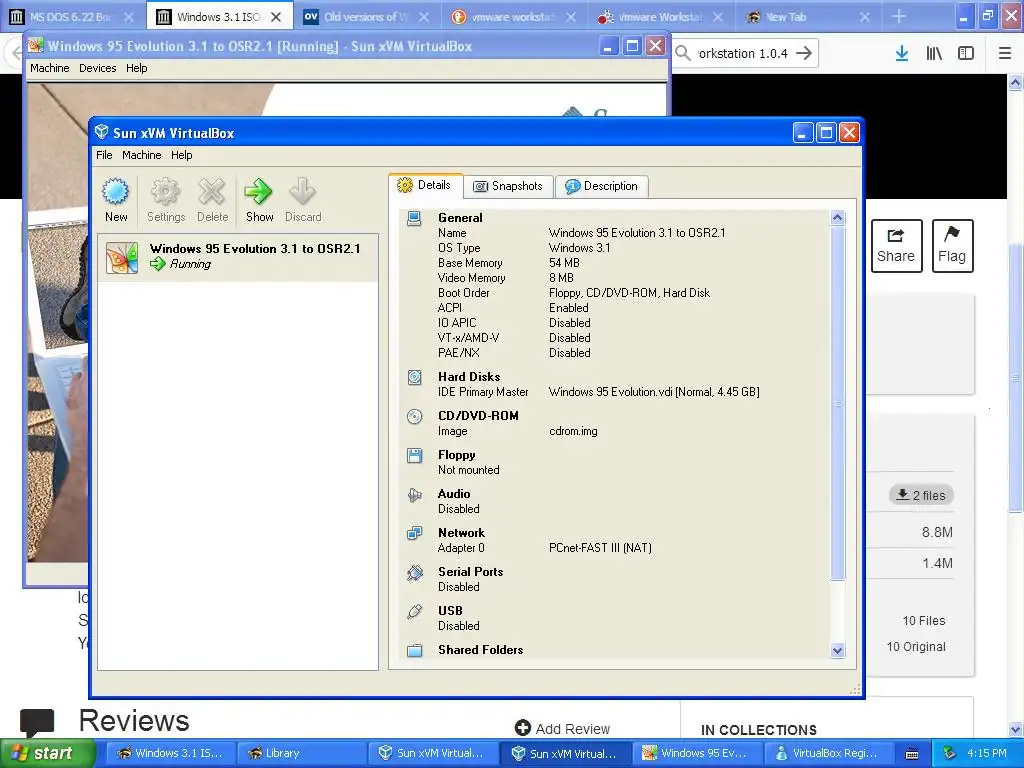Open the Machine menu in VirtualBox manager
The width and height of the screenshot is (1024, 768).
[142, 155]
